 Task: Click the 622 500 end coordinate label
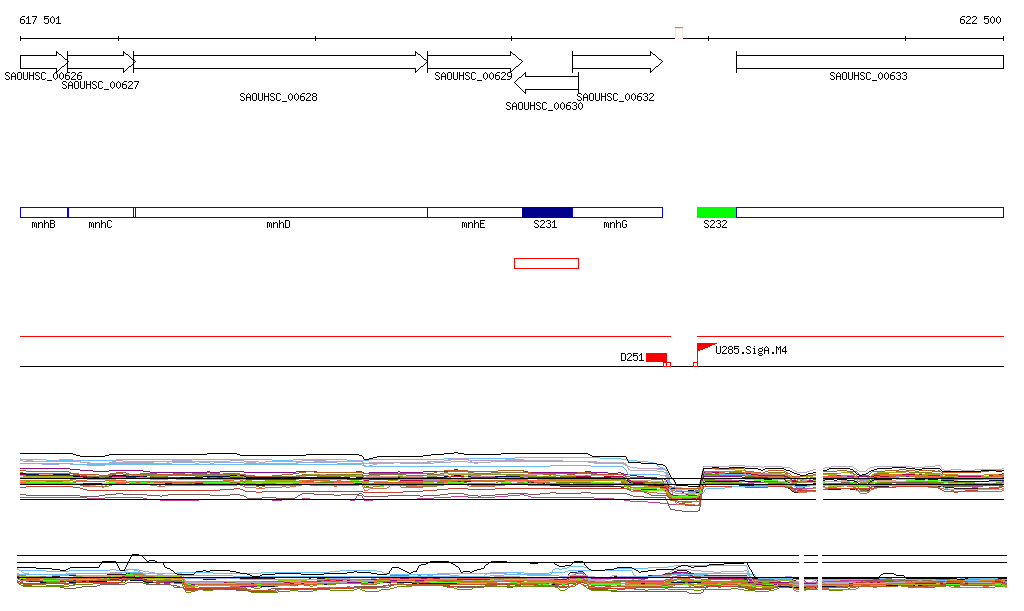pos(980,20)
